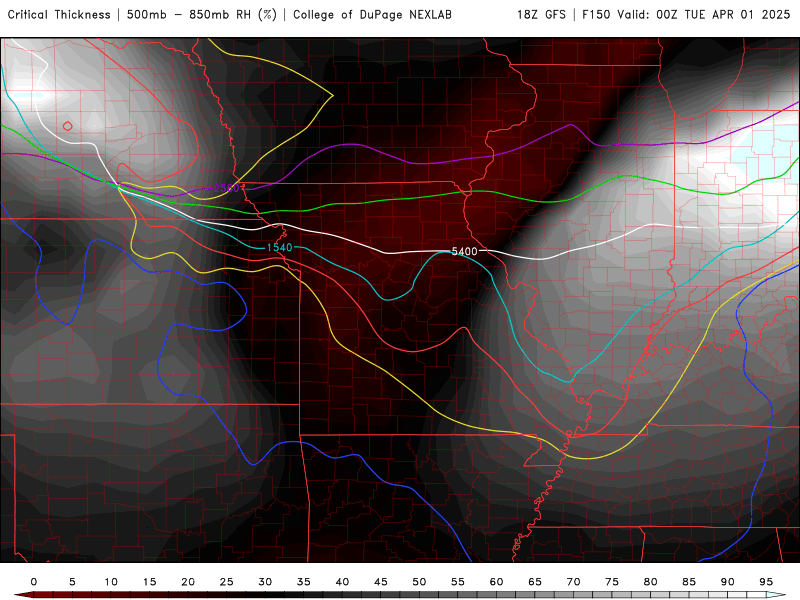Click the 25 tick label on legend
The width and height of the screenshot is (800, 600).
227,582
